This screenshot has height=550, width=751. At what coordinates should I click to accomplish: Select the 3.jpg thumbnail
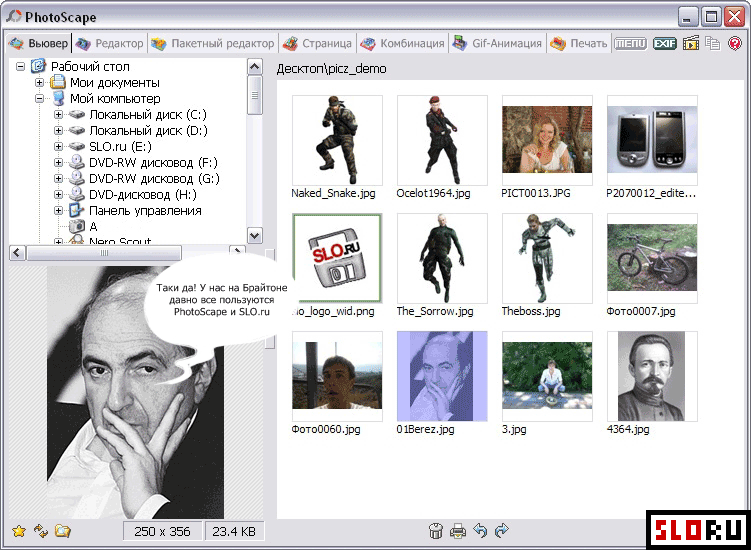pos(547,376)
